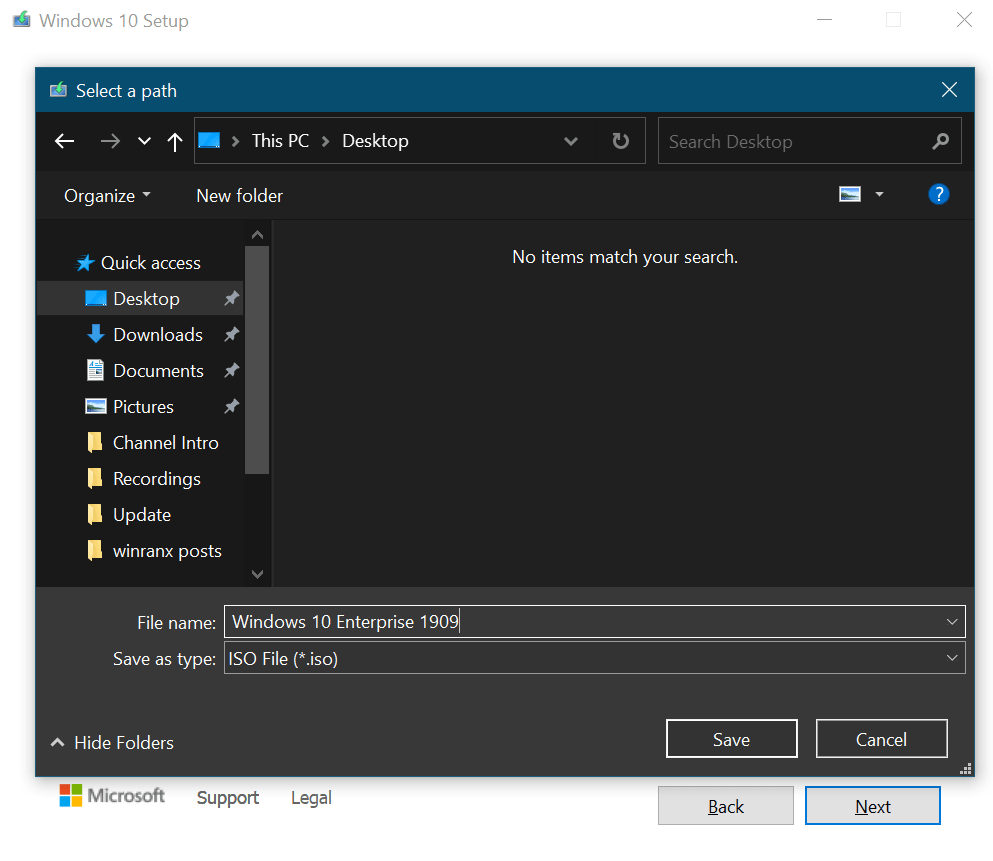Cancel the Select a path dialog
Image resolution: width=993 pixels, height=861 pixels.
[882, 739]
